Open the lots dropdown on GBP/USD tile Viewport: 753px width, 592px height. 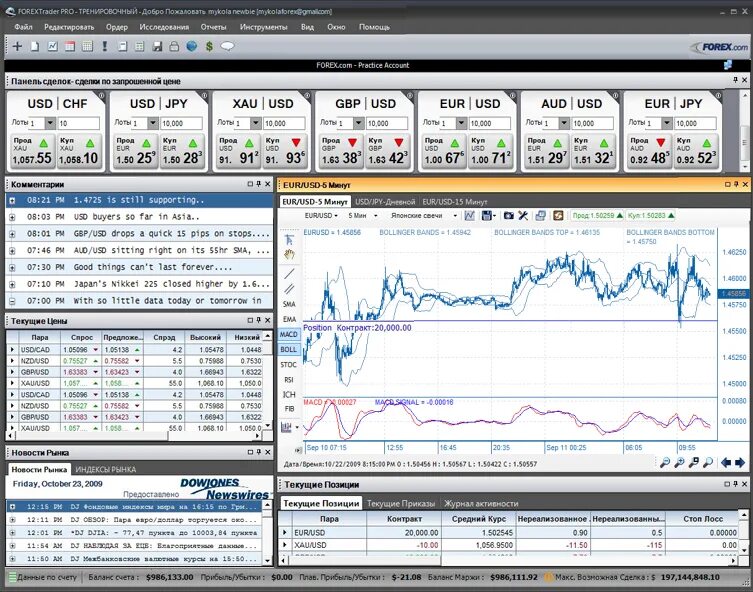[x=358, y=123]
